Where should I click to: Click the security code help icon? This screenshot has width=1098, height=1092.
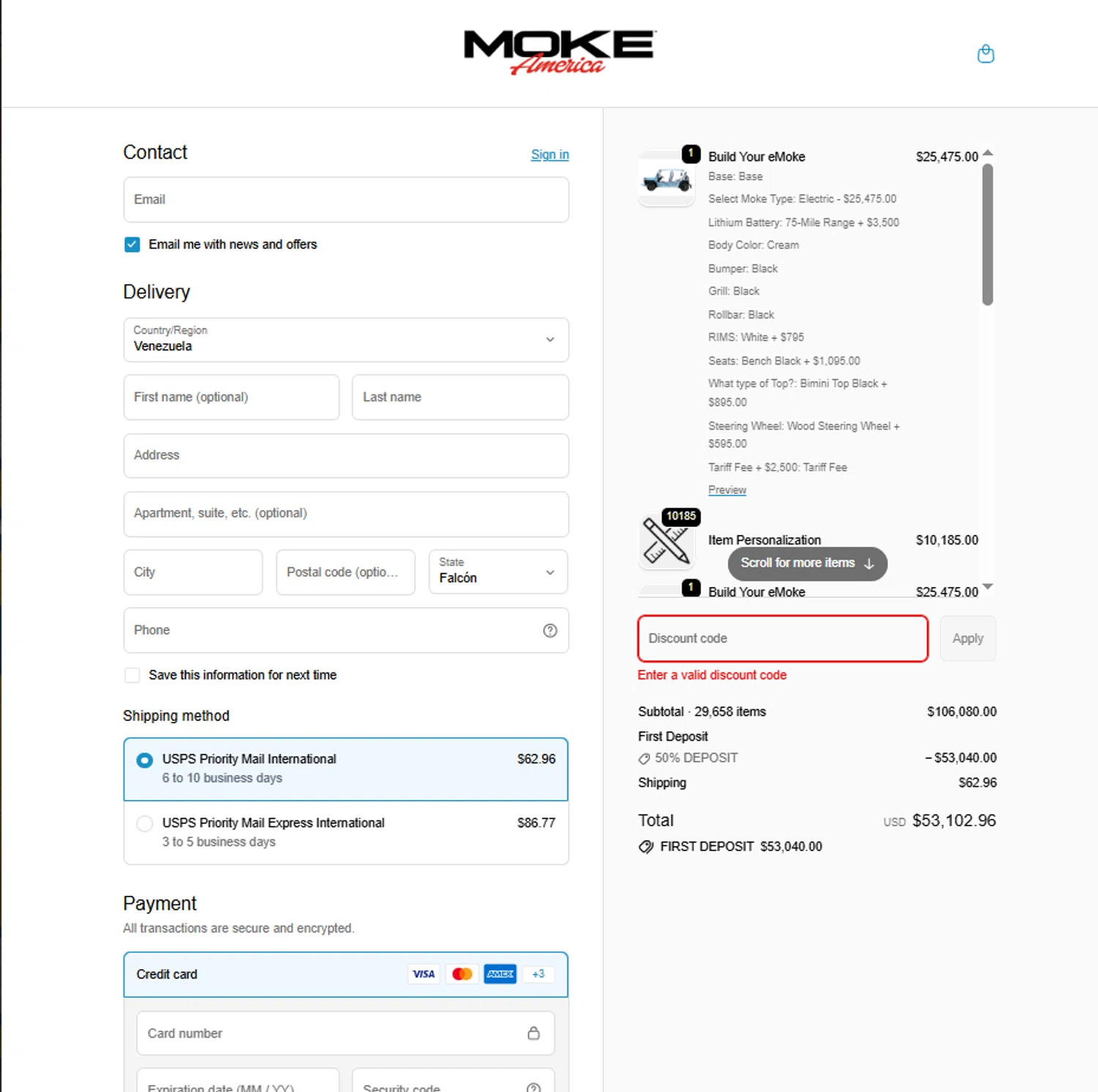(534, 1087)
